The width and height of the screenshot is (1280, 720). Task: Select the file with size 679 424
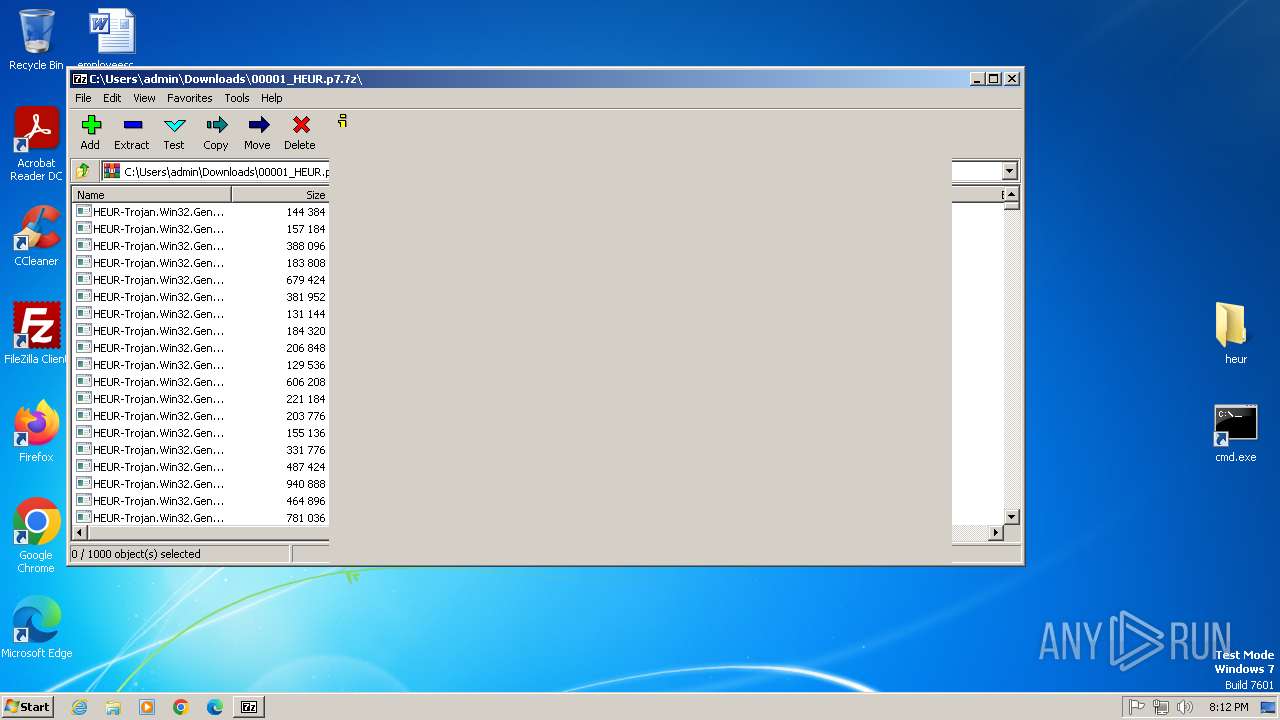tap(200, 280)
